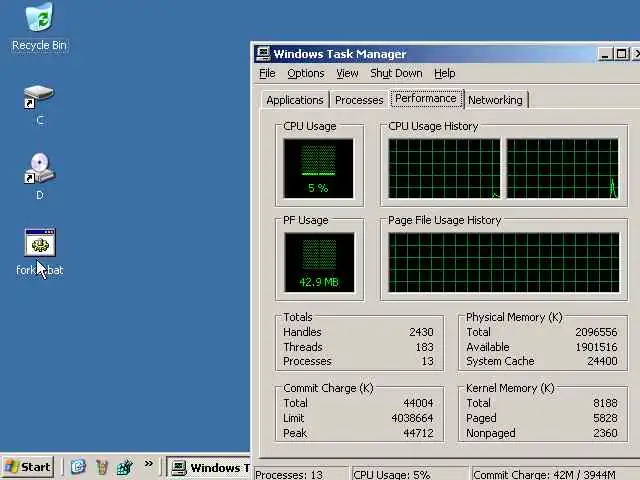Click the Task Manager title bar icon
The width and height of the screenshot is (640, 480).
(263, 54)
